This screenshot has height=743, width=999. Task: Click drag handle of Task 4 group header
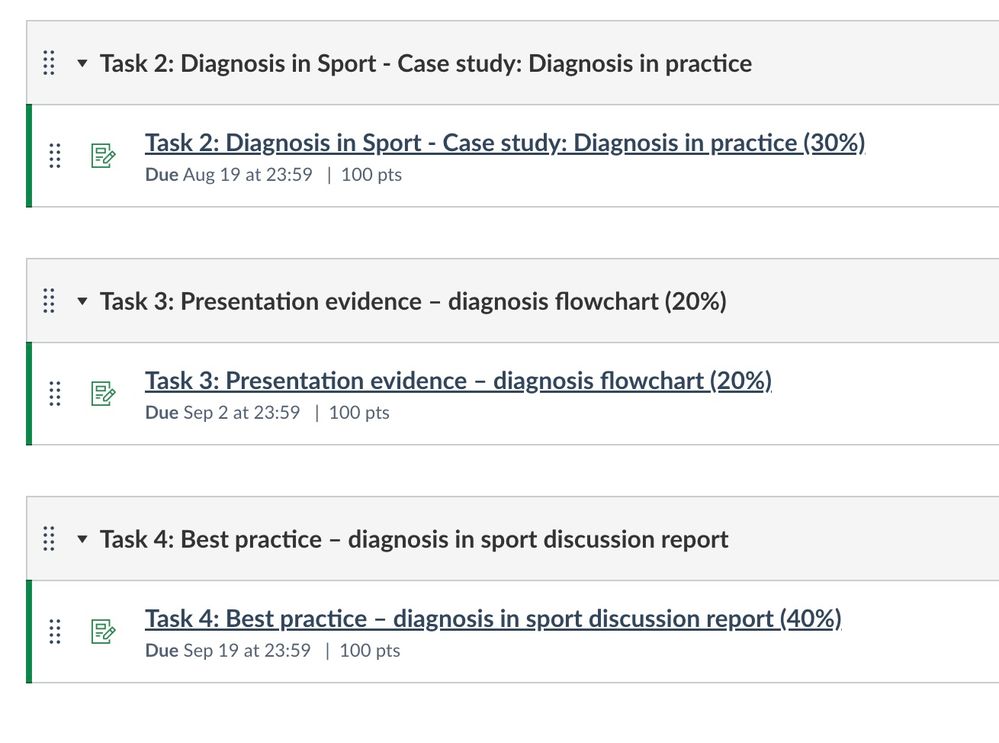tap(48, 539)
